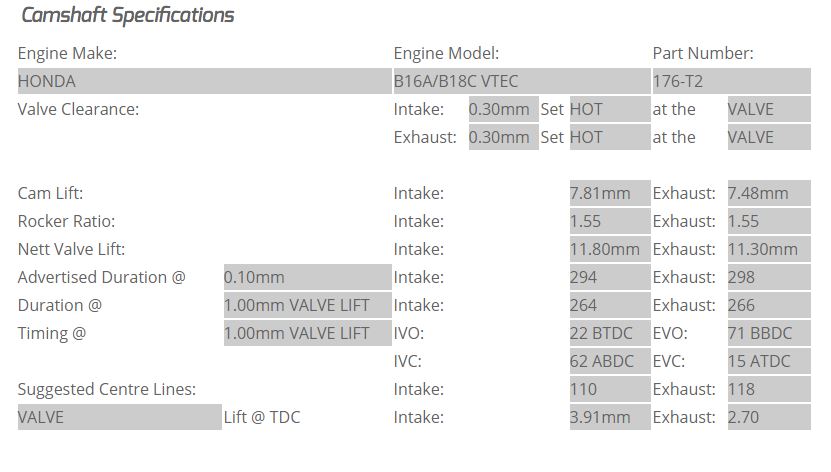This screenshot has height=472, width=831.
Task: Click nett valve lift intake 11.80mm
Action: [610, 249]
